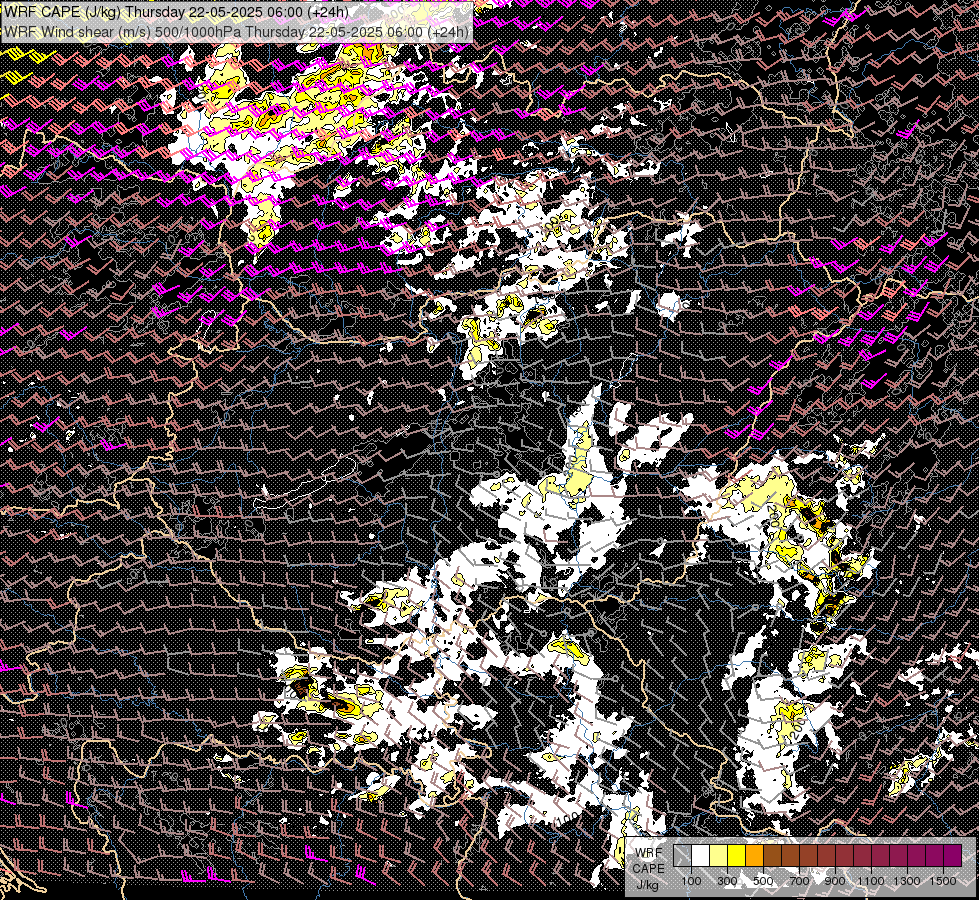Select the orange legend swatch
This screenshot has height=900, width=979.
755,855
